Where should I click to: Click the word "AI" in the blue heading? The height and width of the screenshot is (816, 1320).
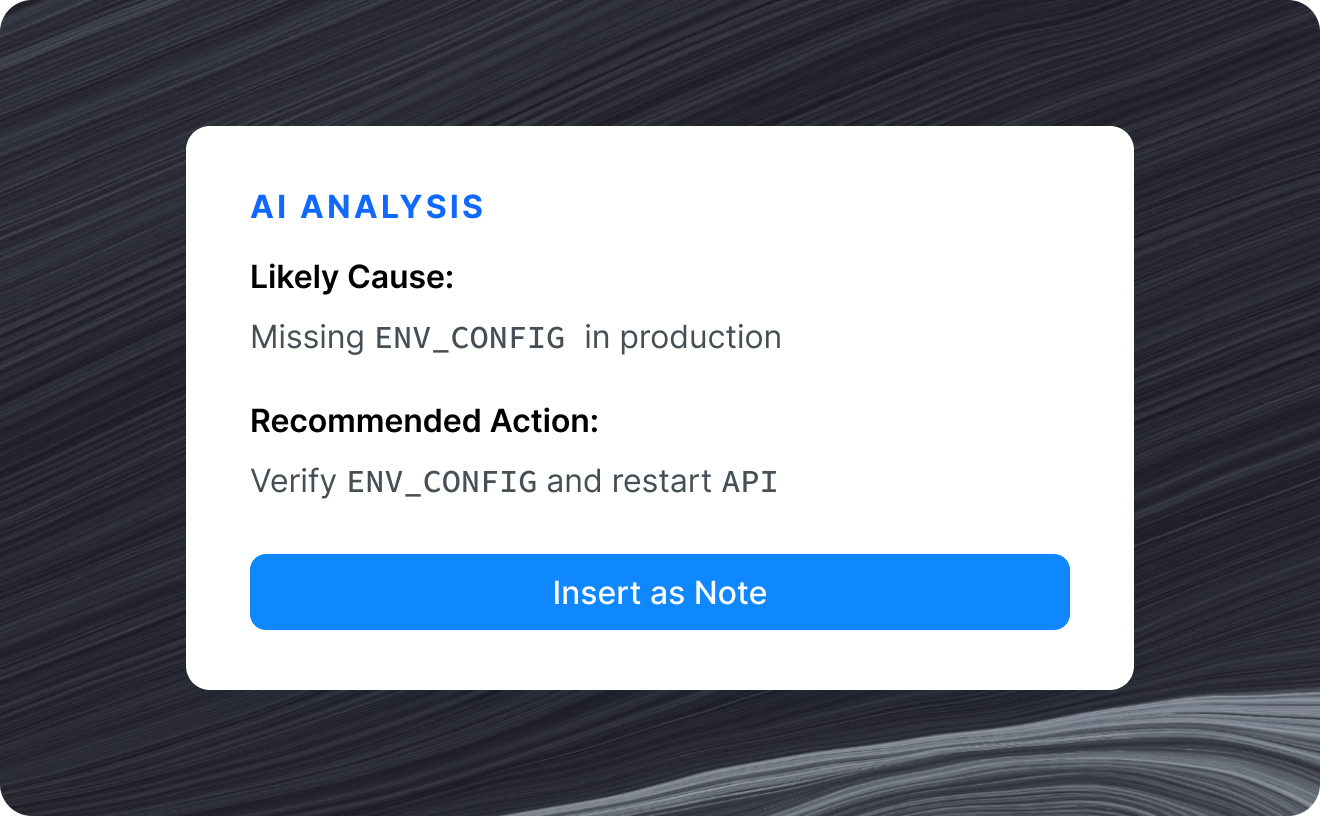pyautogui.click(x=268, y=207)
